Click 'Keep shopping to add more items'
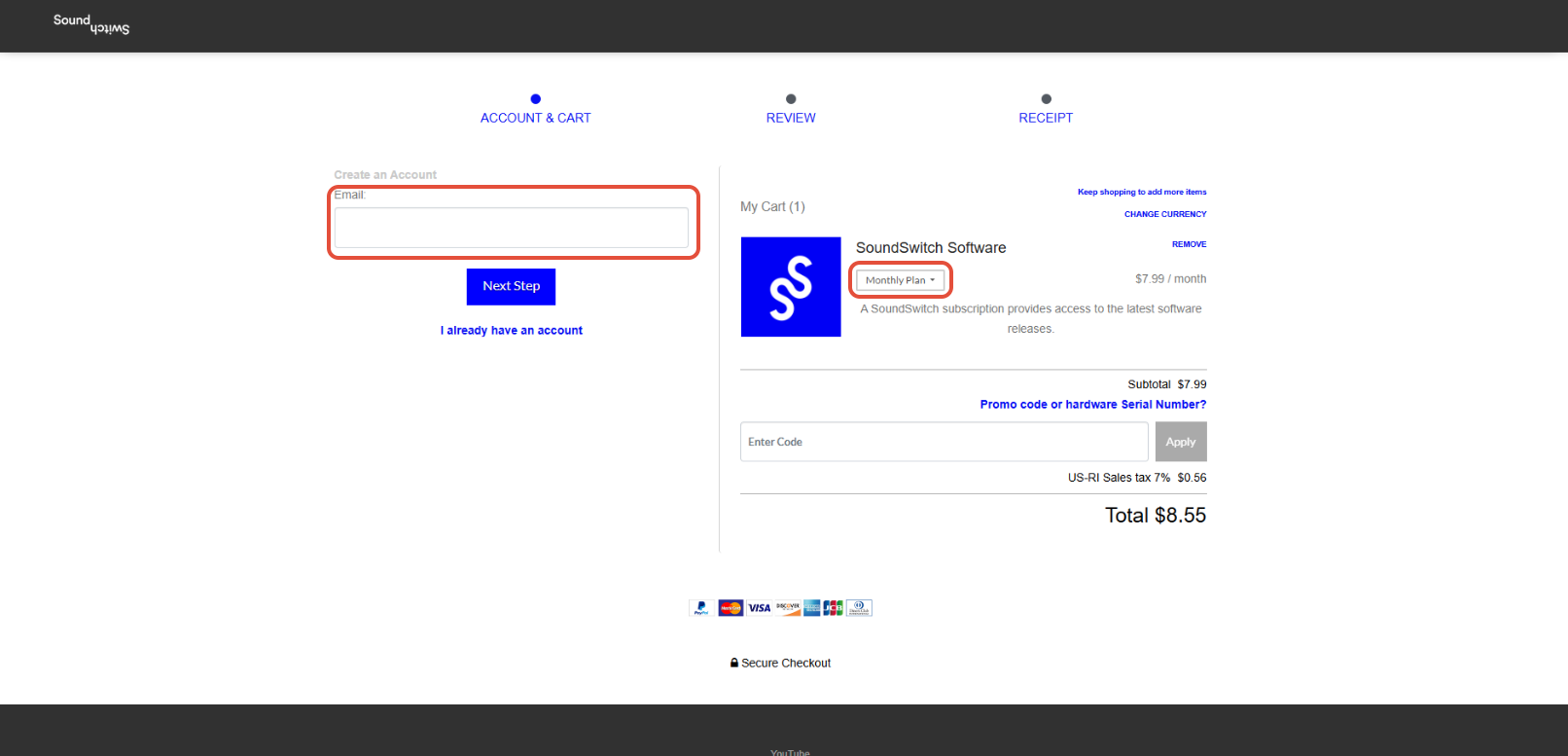1568x756 pixels. coord(1142,193)
